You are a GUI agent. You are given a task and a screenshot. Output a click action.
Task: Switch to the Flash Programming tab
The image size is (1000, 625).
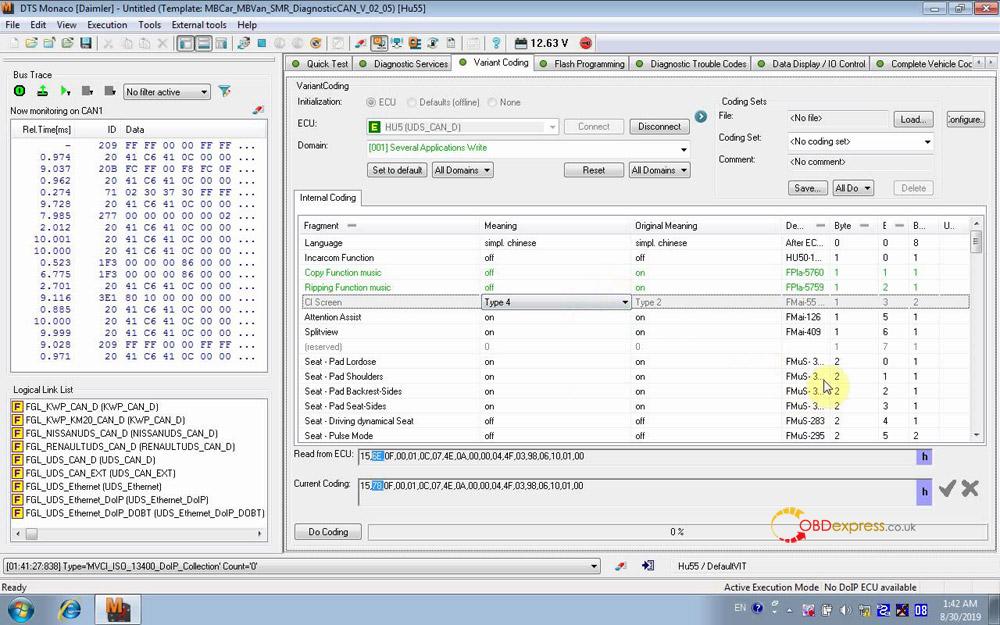point(582,64)
